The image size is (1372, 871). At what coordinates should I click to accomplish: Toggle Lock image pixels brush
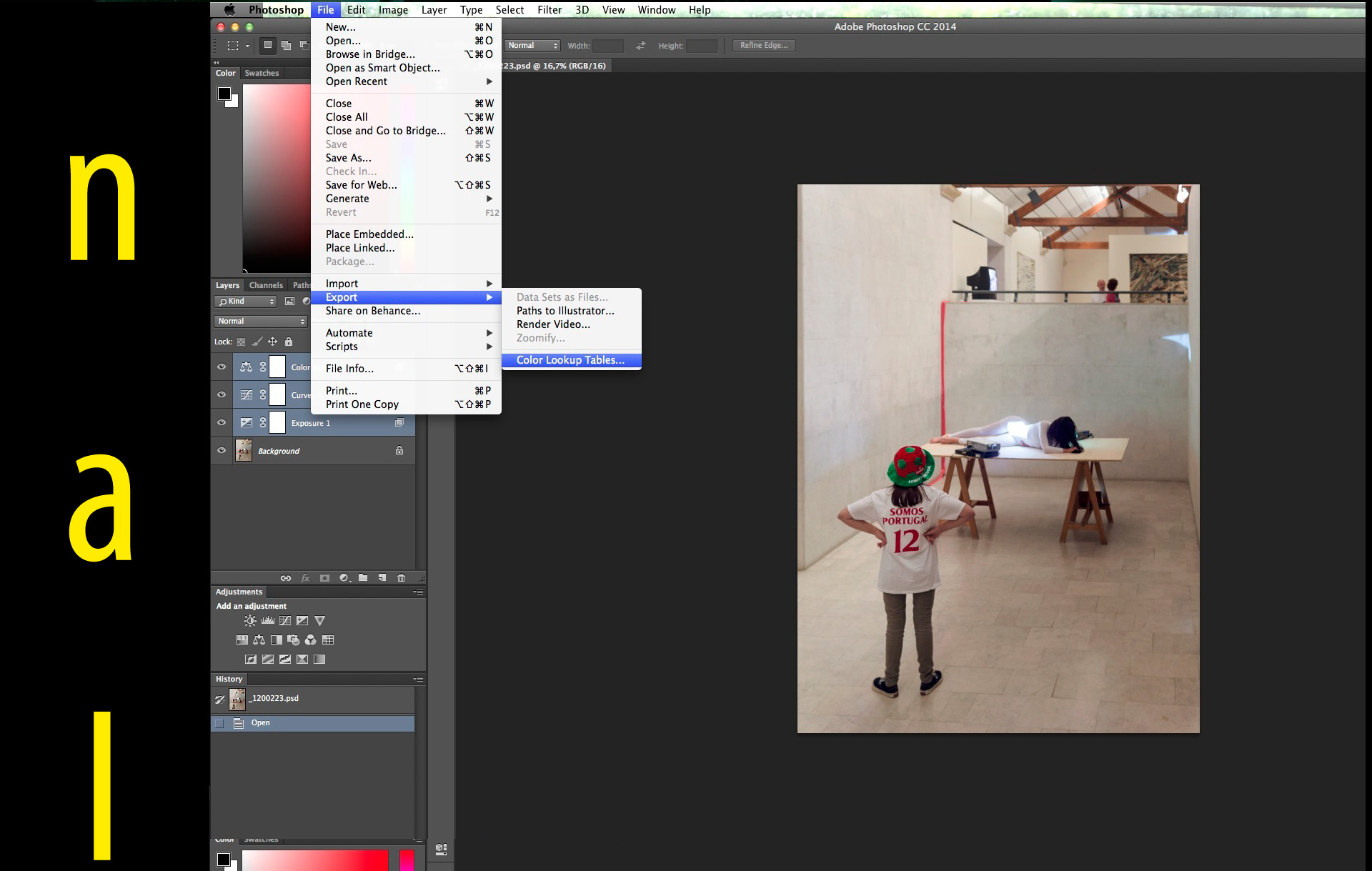(x=257, y=342)
